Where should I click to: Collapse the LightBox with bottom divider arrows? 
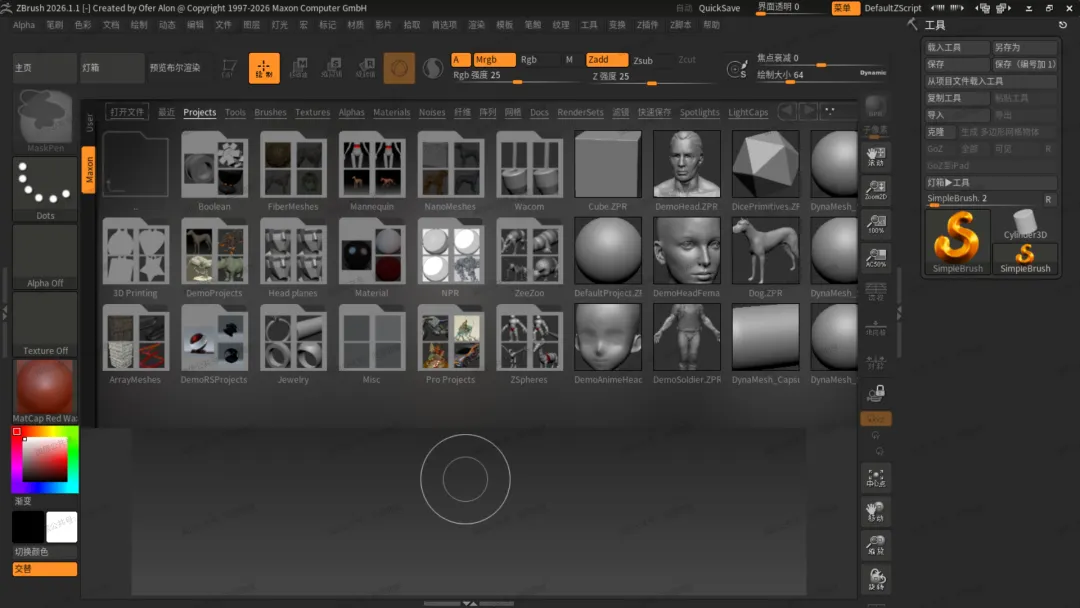coord(469,603)
